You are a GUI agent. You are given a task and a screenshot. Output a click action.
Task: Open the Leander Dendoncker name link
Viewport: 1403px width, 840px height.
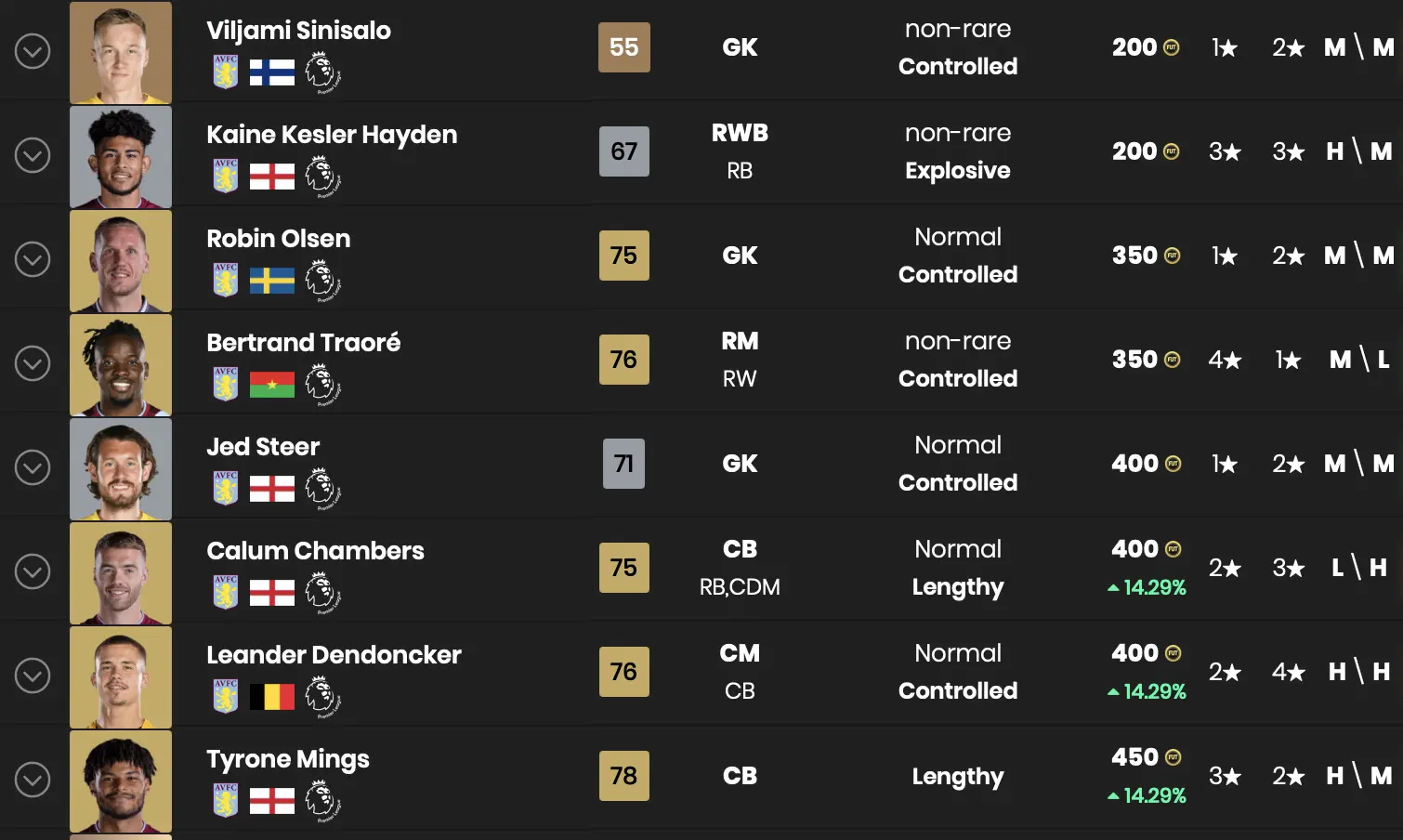coord(334,655)
